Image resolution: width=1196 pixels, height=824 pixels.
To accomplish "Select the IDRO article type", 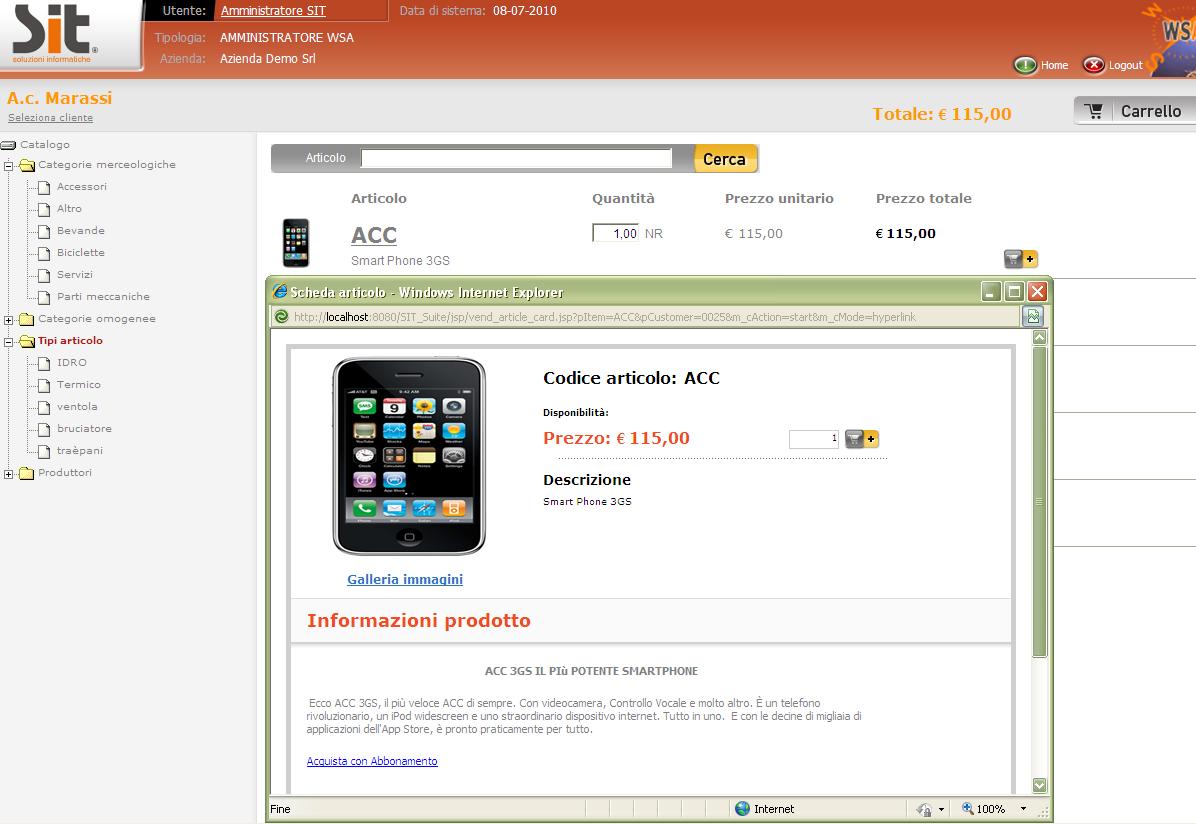I will (x=72, y=362).
